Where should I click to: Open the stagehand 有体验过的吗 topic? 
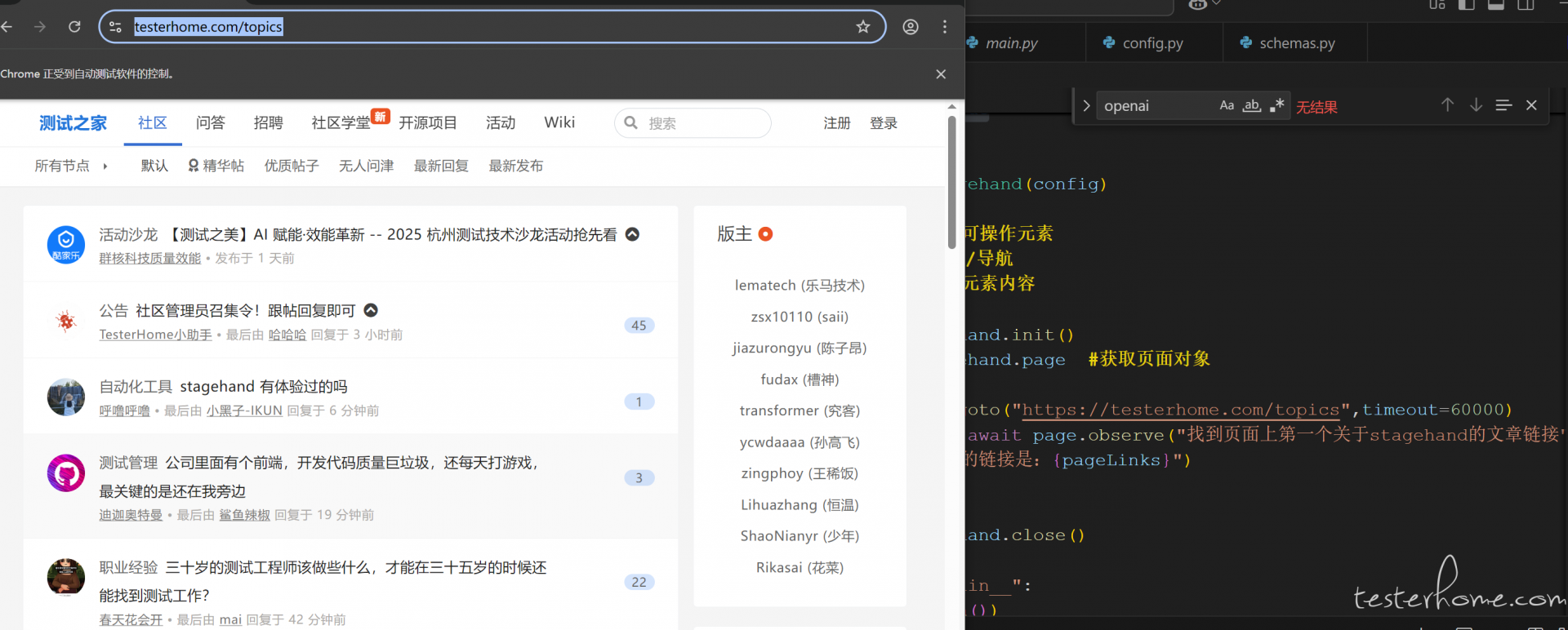coord(264,387)
